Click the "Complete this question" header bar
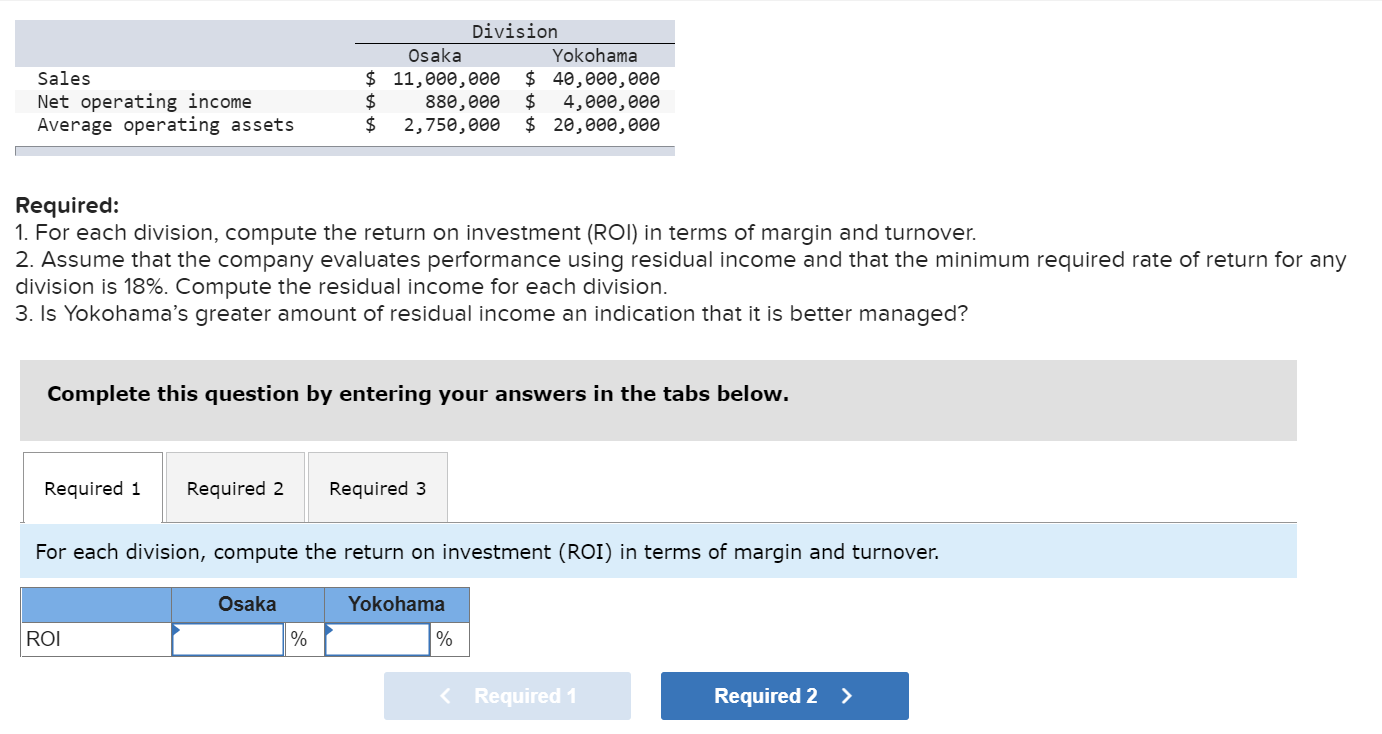 416,394
